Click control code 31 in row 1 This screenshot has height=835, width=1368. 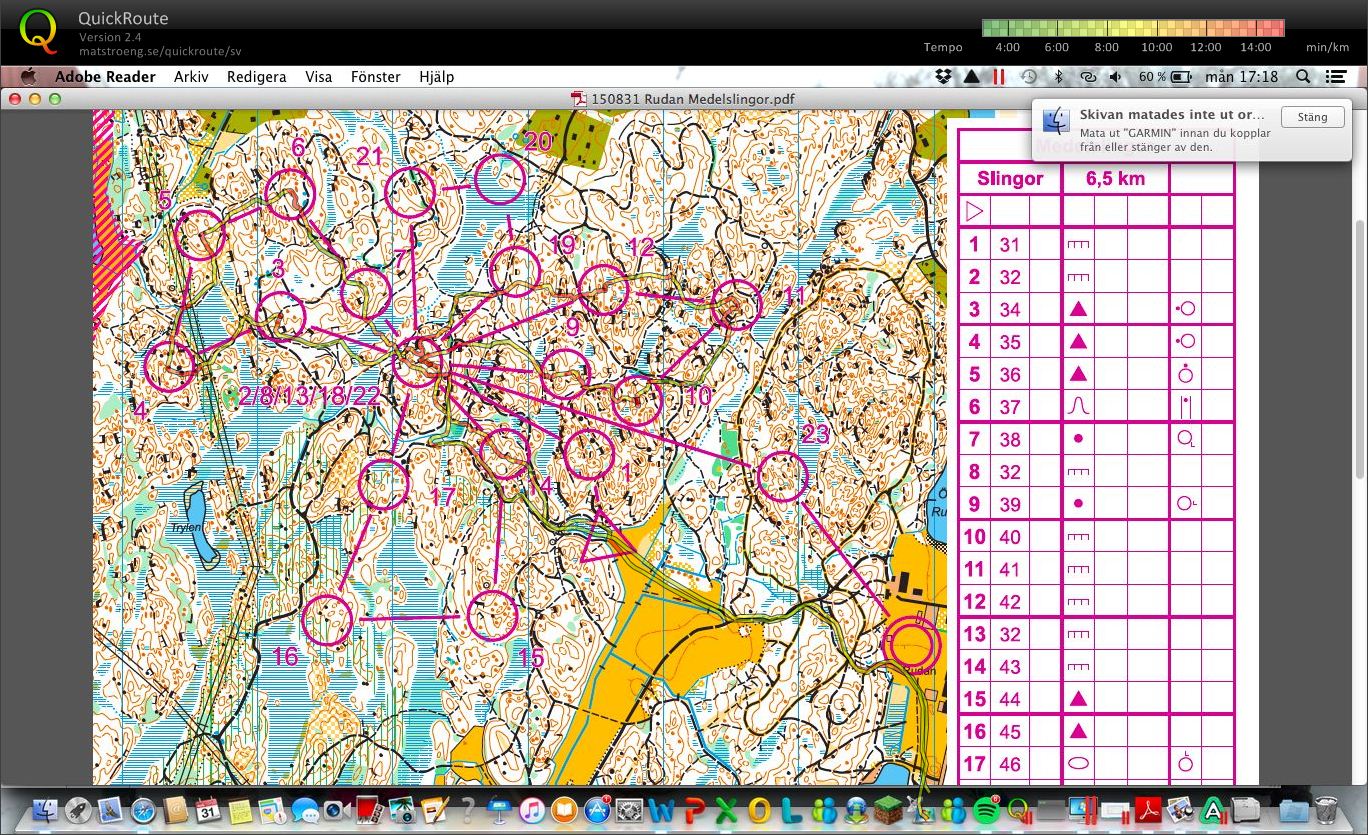point(1009,244)
